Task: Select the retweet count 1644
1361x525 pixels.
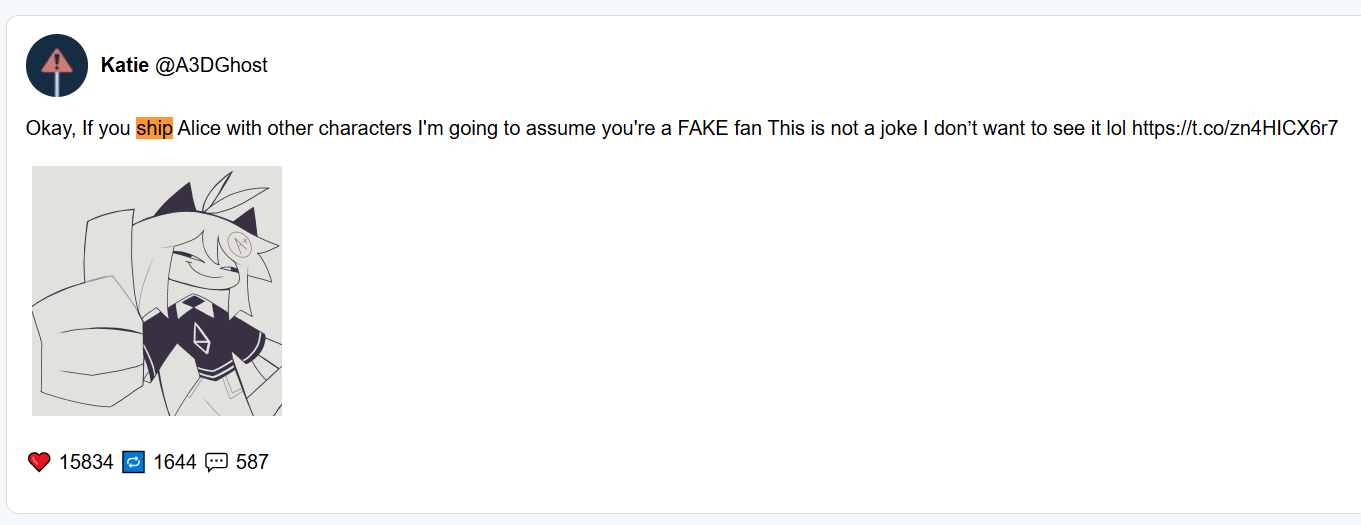Action: (174, 462)
